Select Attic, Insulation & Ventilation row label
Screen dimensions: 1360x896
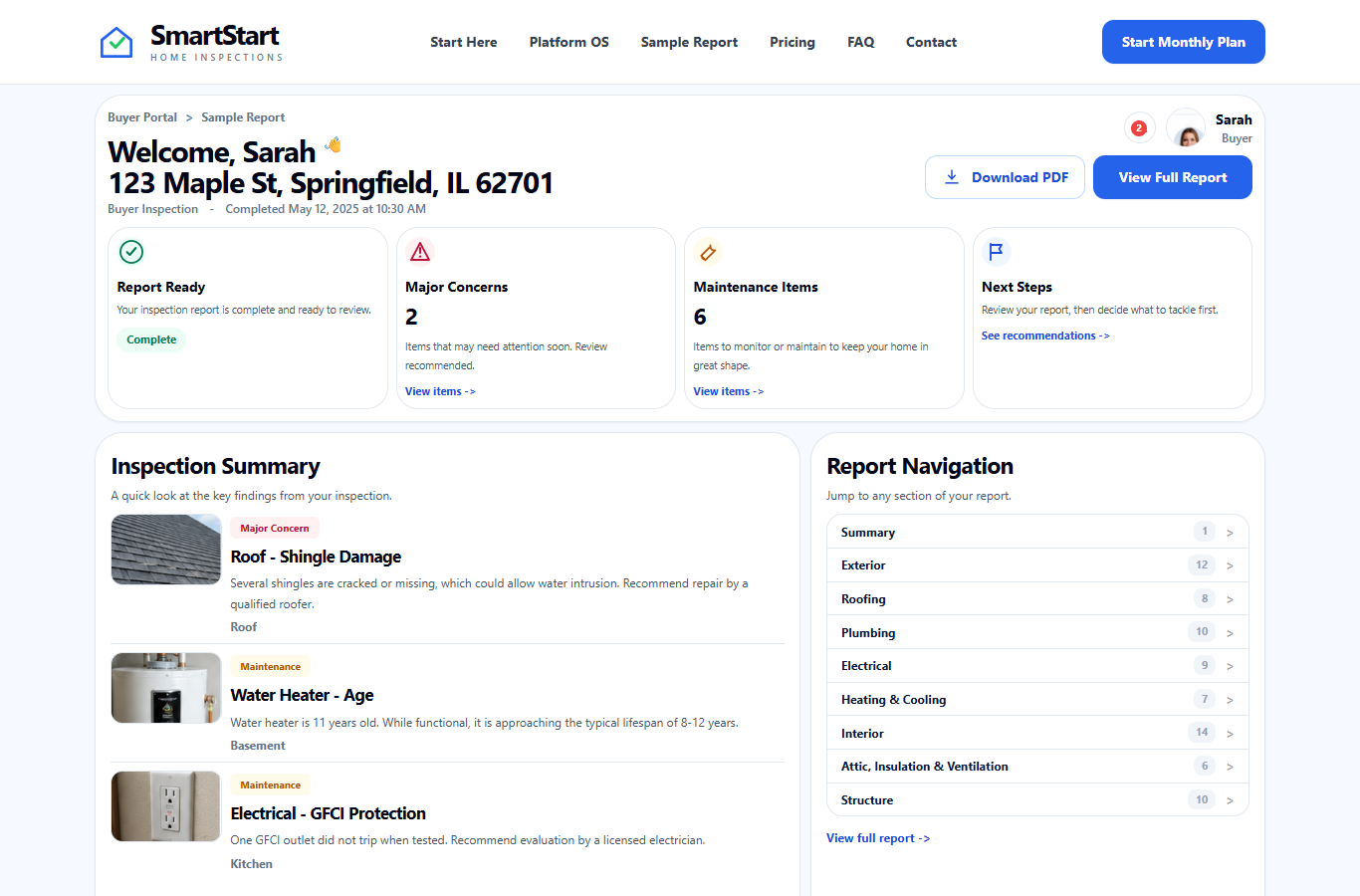(924, 767)
